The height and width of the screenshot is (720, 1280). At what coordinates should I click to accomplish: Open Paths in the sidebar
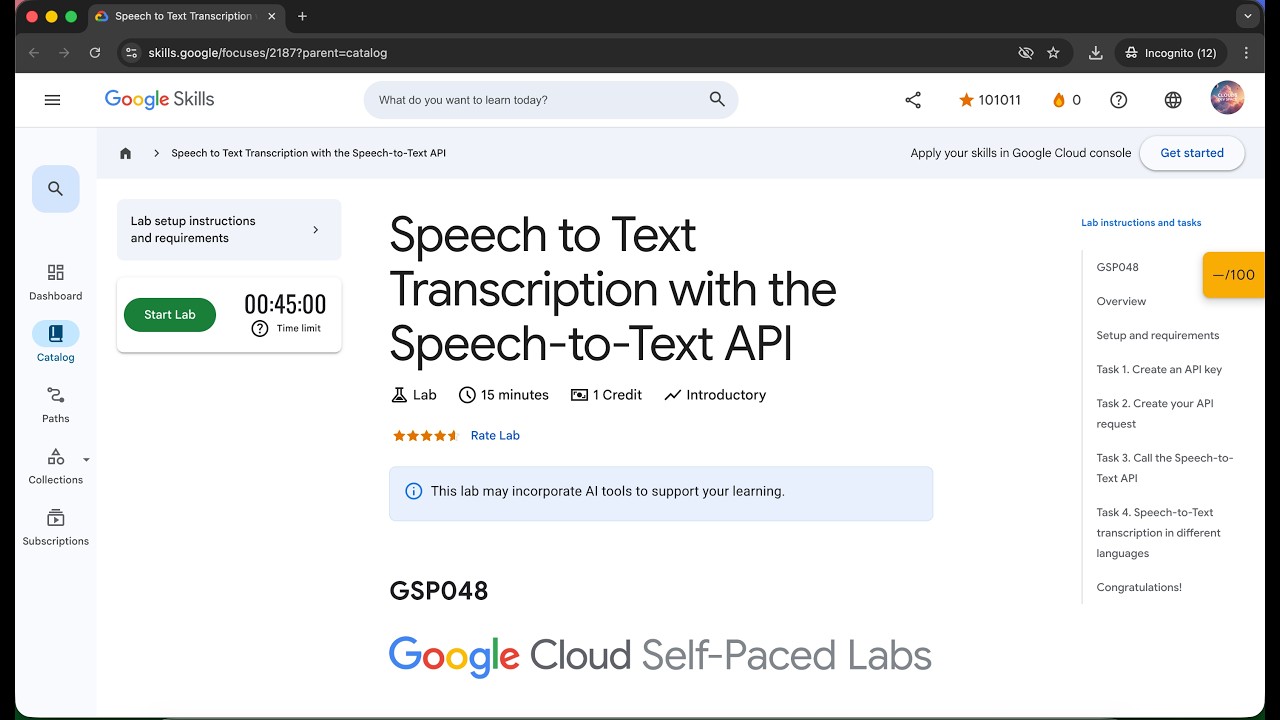56,405
